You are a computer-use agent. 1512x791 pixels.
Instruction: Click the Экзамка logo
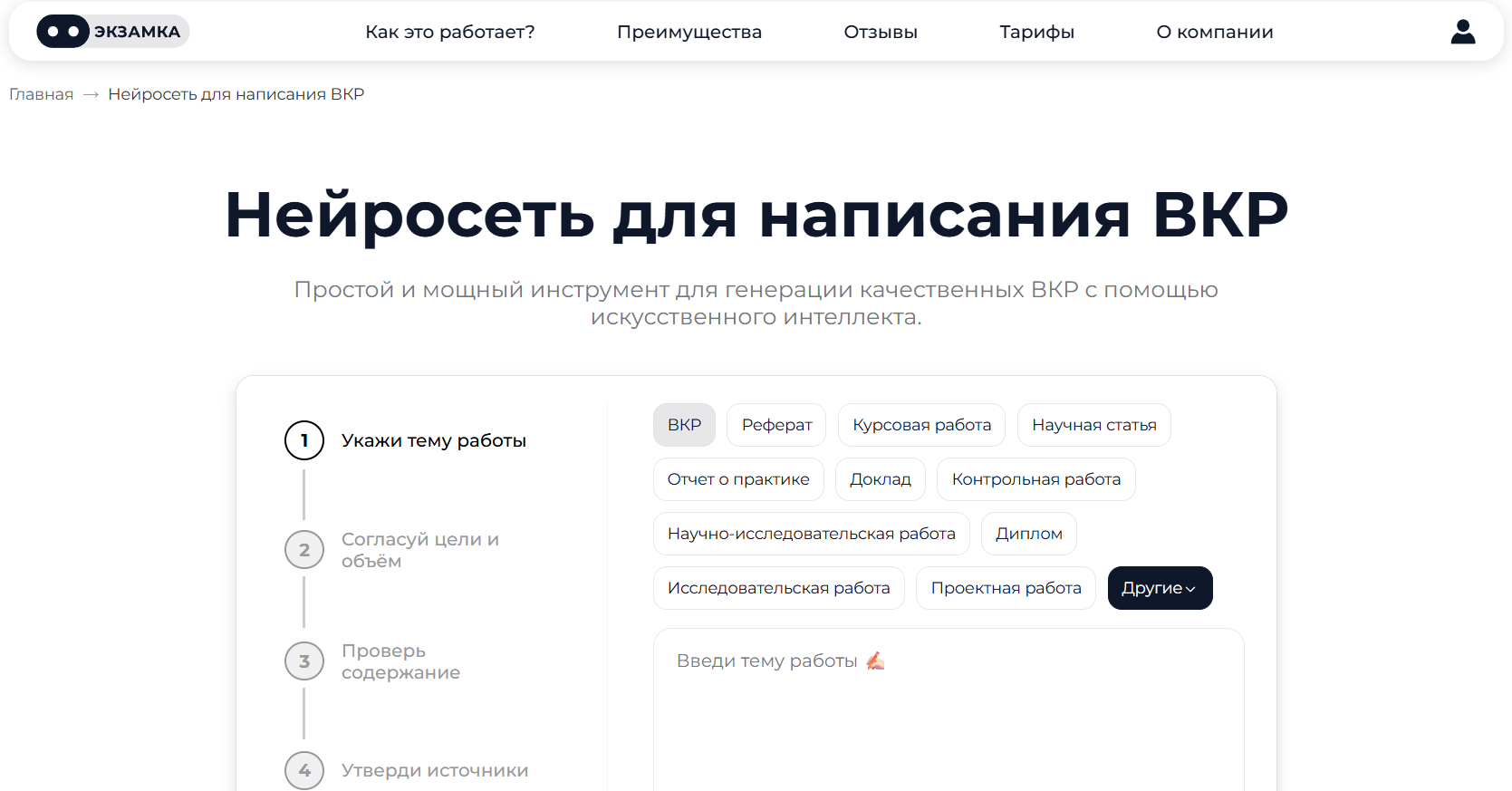[x=112, y=32]
